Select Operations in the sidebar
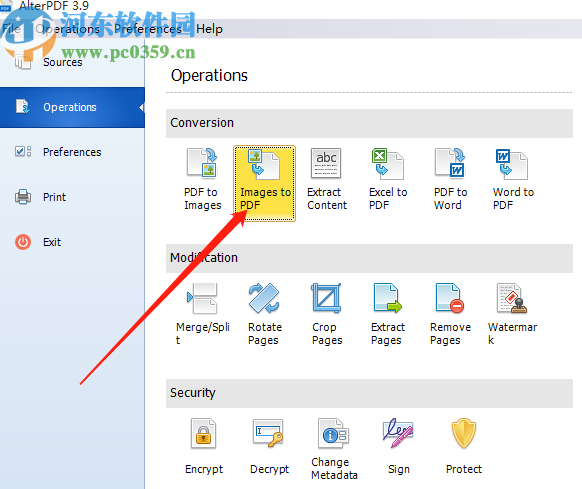 pos(72,107)
